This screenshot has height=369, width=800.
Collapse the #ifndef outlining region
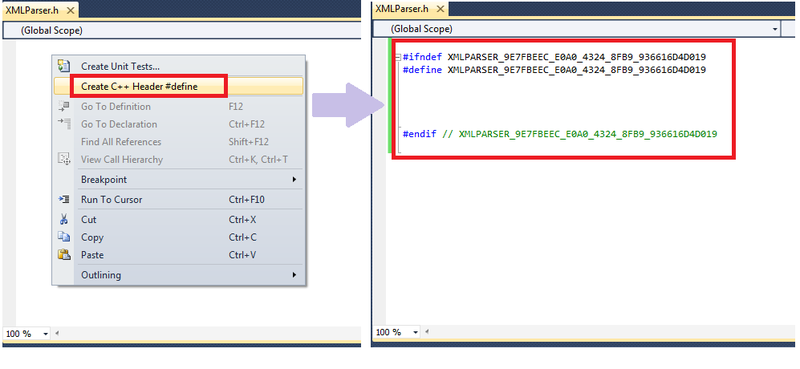pyautogui.click(x=398, y=57)
